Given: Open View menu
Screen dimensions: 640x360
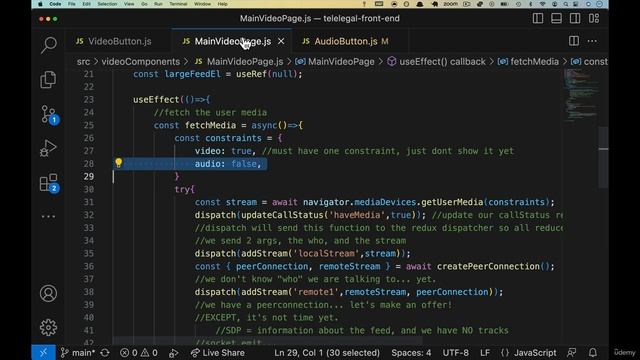Looking at the screenshot, I should coord(129,4).
